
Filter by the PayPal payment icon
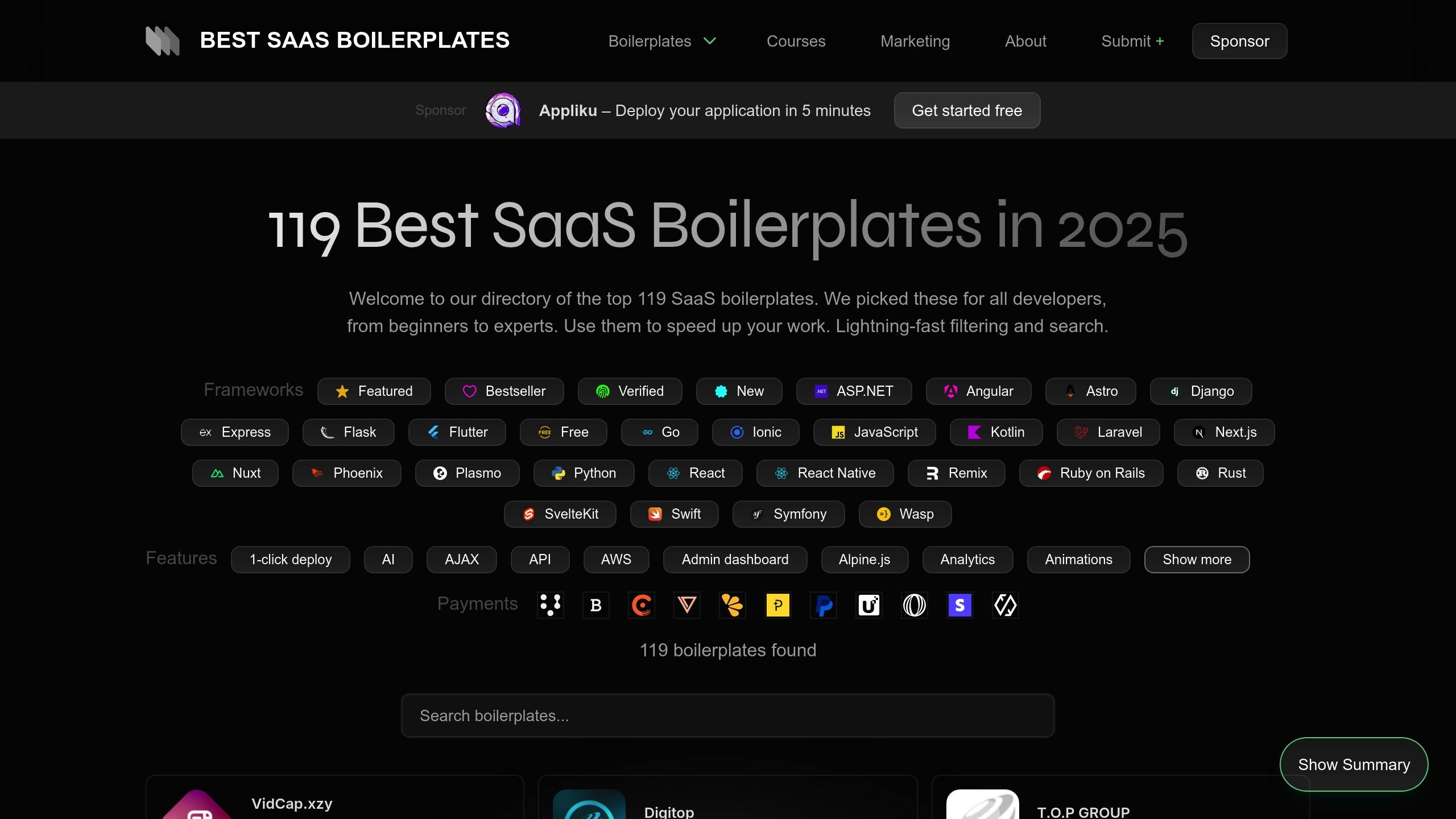824,605
